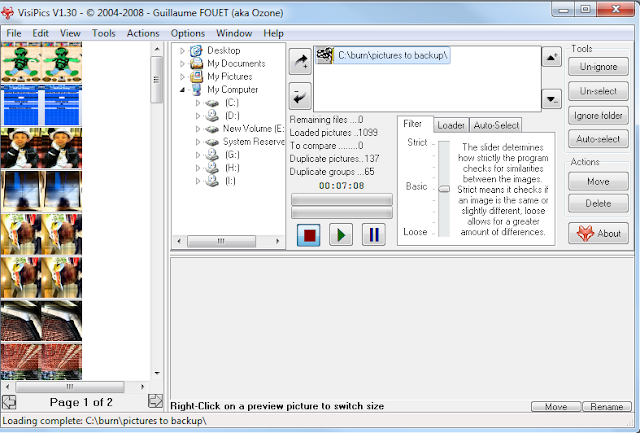This screenshot has width=640, height=433.
Task: Click the Move button under Actions
Action: [x=598, y=182]
